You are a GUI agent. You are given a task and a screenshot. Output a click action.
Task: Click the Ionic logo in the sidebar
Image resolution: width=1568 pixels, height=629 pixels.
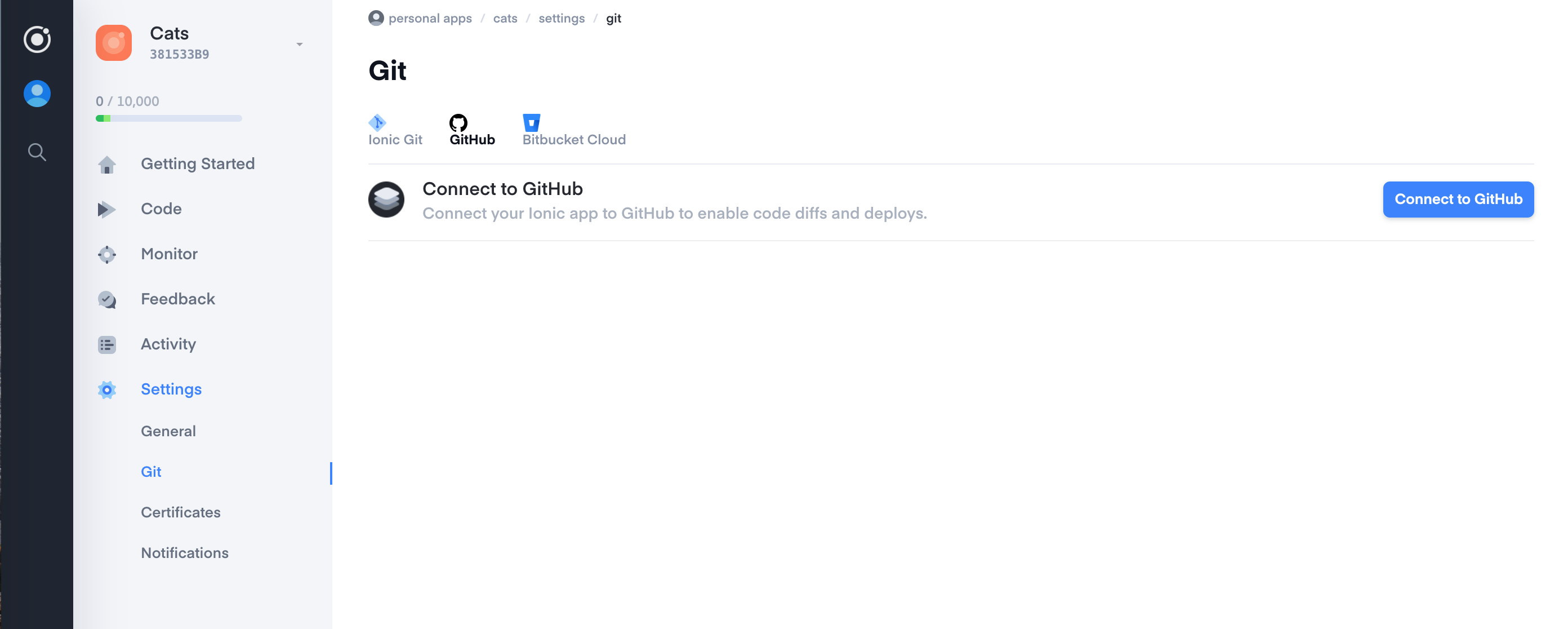pyautogui.click(x=37, y=40)
